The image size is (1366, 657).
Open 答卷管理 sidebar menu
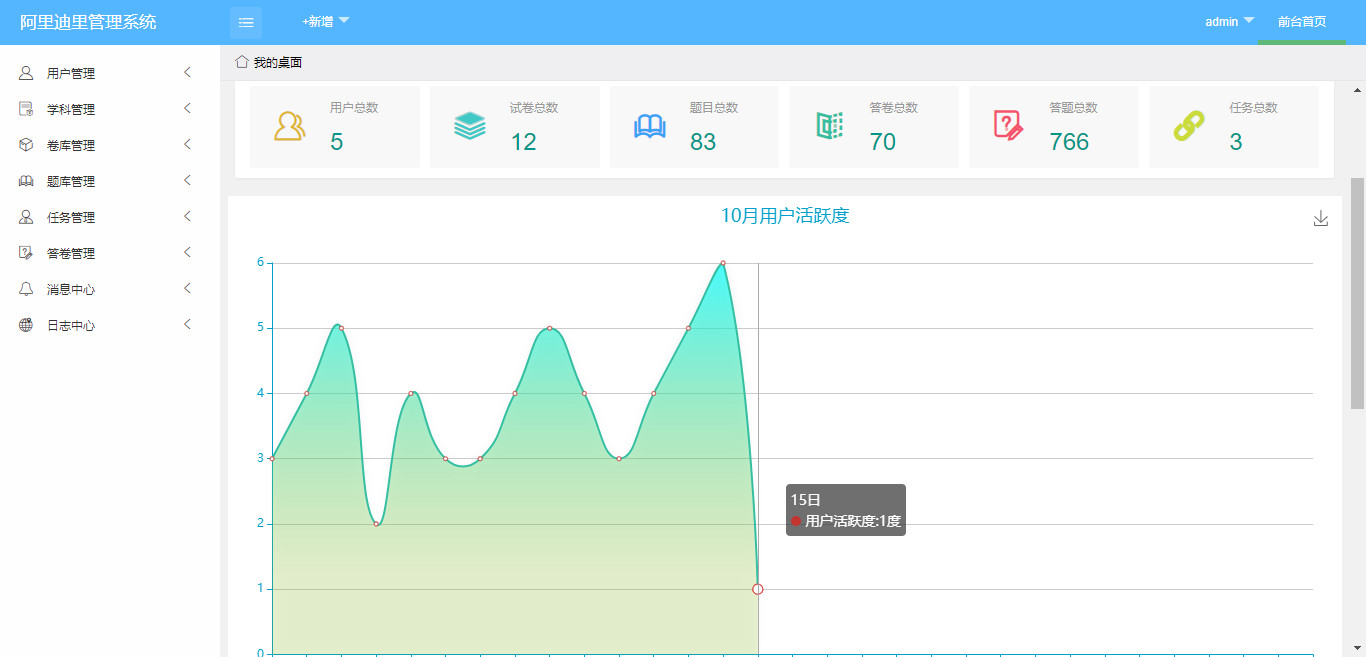coord(110,253)
